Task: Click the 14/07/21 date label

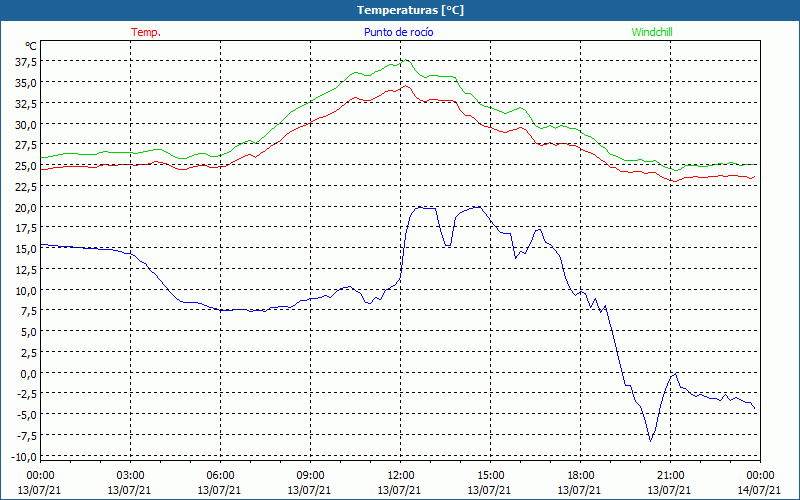Action: tap(759, 490)
